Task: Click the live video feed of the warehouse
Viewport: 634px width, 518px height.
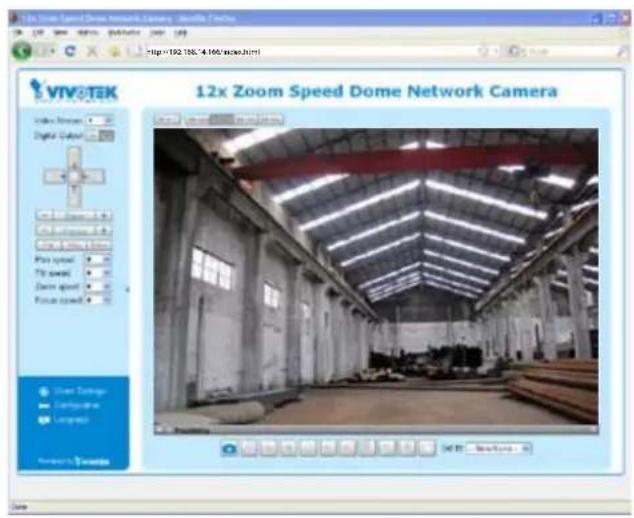Action: tap(376, 277)
